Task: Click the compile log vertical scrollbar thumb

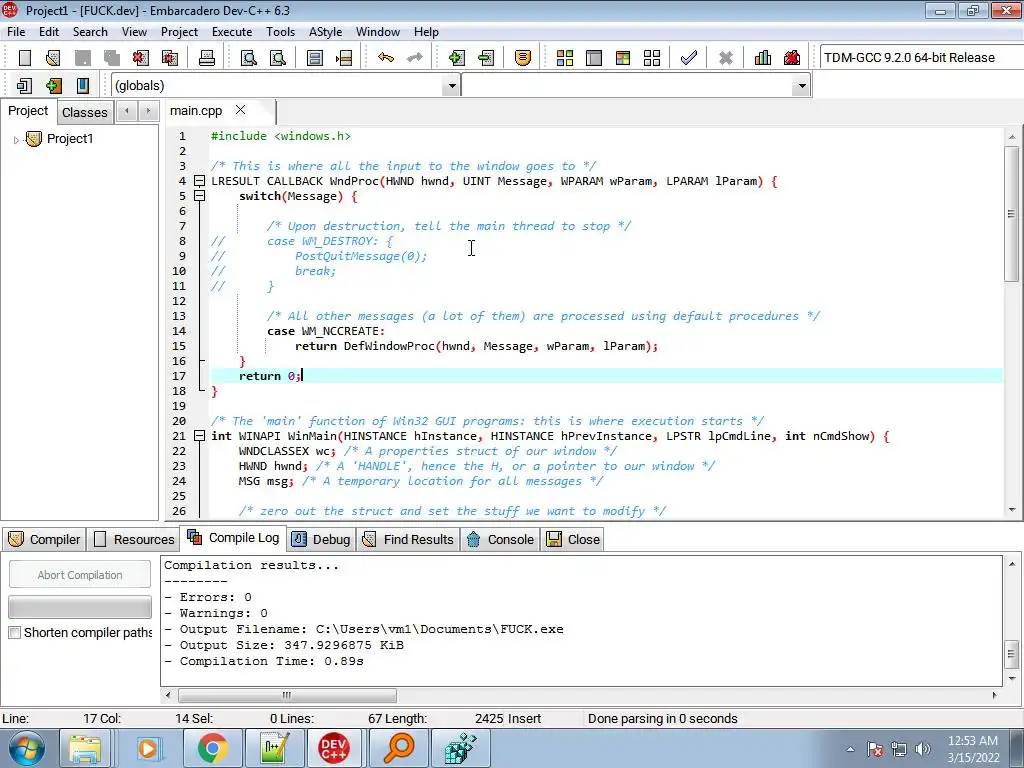Action: pos(1011,652)
